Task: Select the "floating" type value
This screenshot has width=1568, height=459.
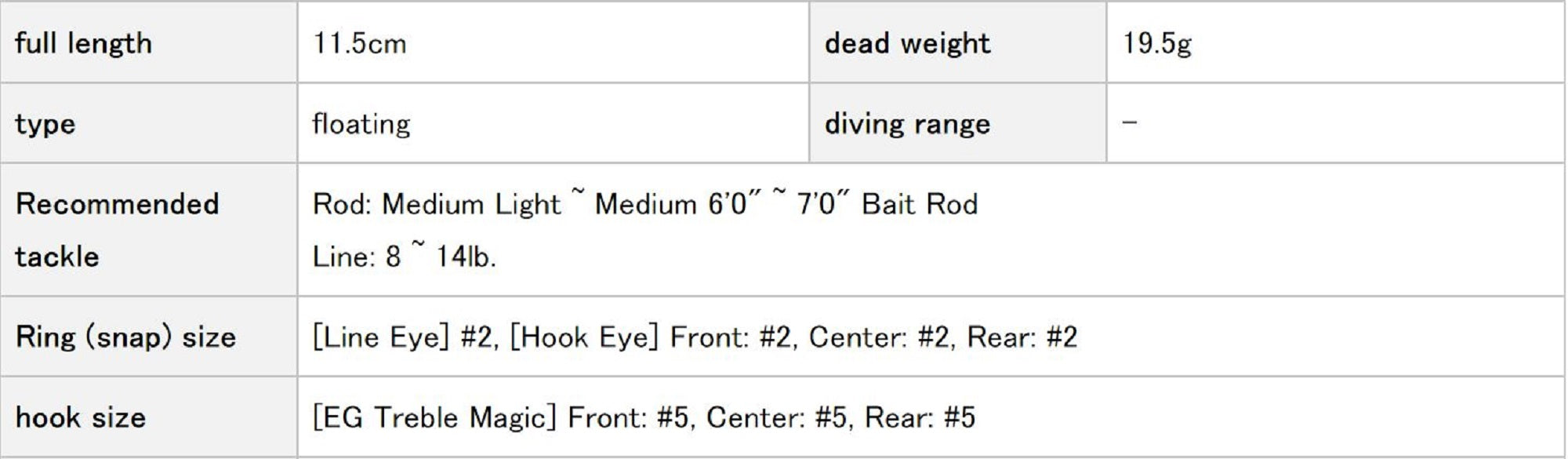Action: (x=361, y=124)
